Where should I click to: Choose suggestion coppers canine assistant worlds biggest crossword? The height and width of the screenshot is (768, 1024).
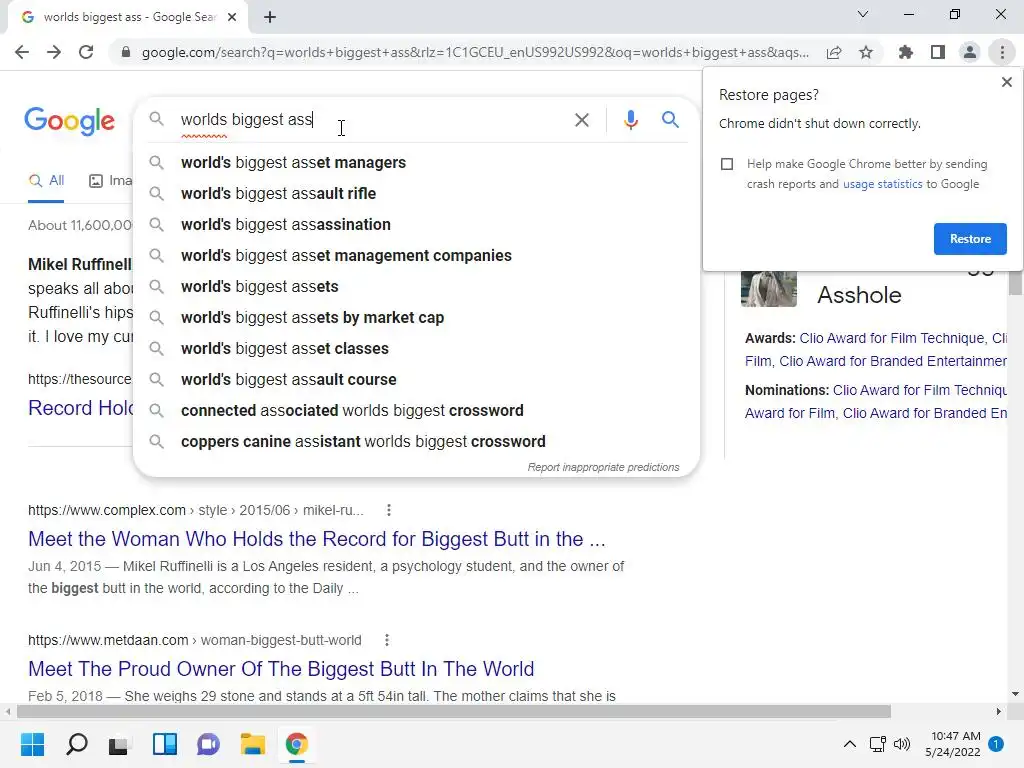coord(416,441)
